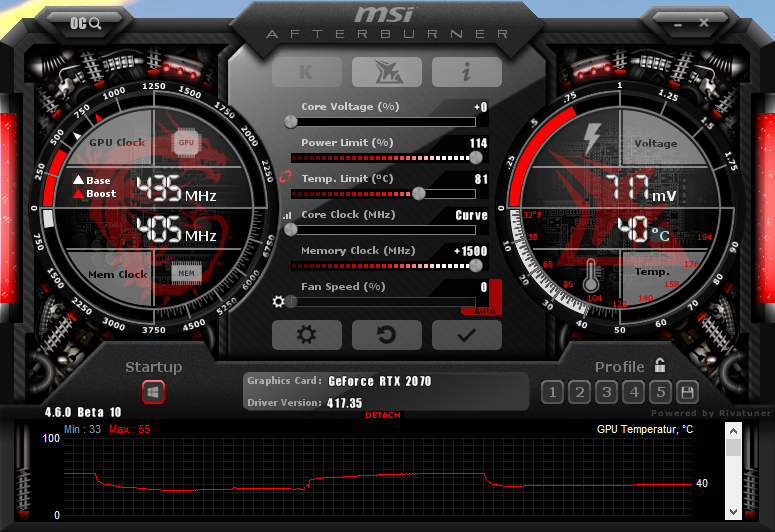
Task: Click the Core Voltage slider handle
Action: coord(291,122)
